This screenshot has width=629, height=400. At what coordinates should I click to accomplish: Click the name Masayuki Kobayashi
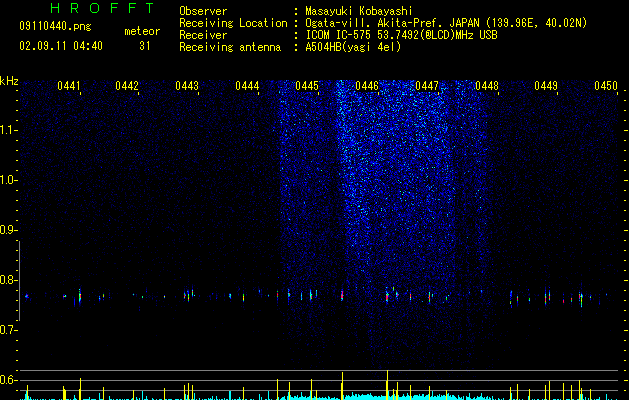pos(359,11)
